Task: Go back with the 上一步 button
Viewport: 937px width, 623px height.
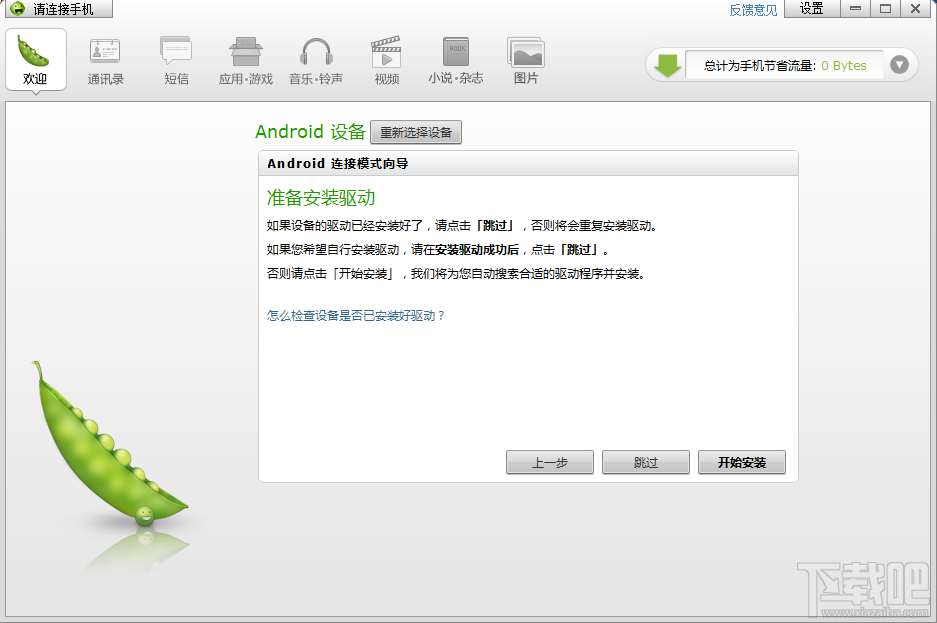Action: (x=550, y=462)
